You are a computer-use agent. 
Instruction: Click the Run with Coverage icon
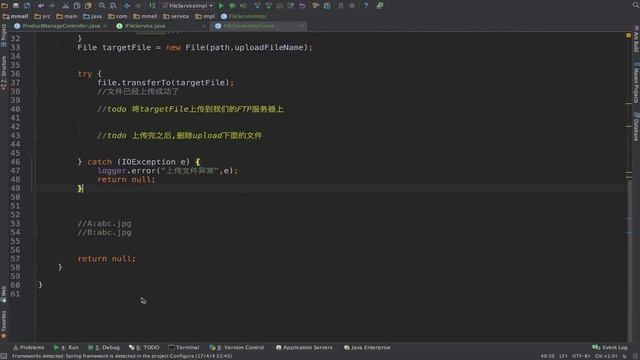pos(243,6)
